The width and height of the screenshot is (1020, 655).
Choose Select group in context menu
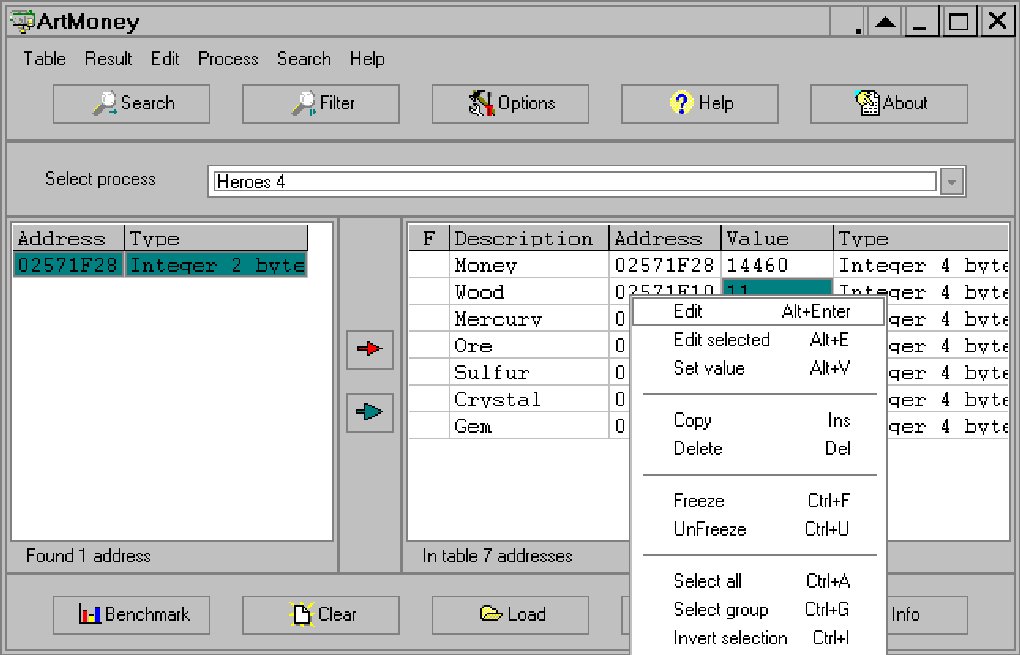point(758,609)
